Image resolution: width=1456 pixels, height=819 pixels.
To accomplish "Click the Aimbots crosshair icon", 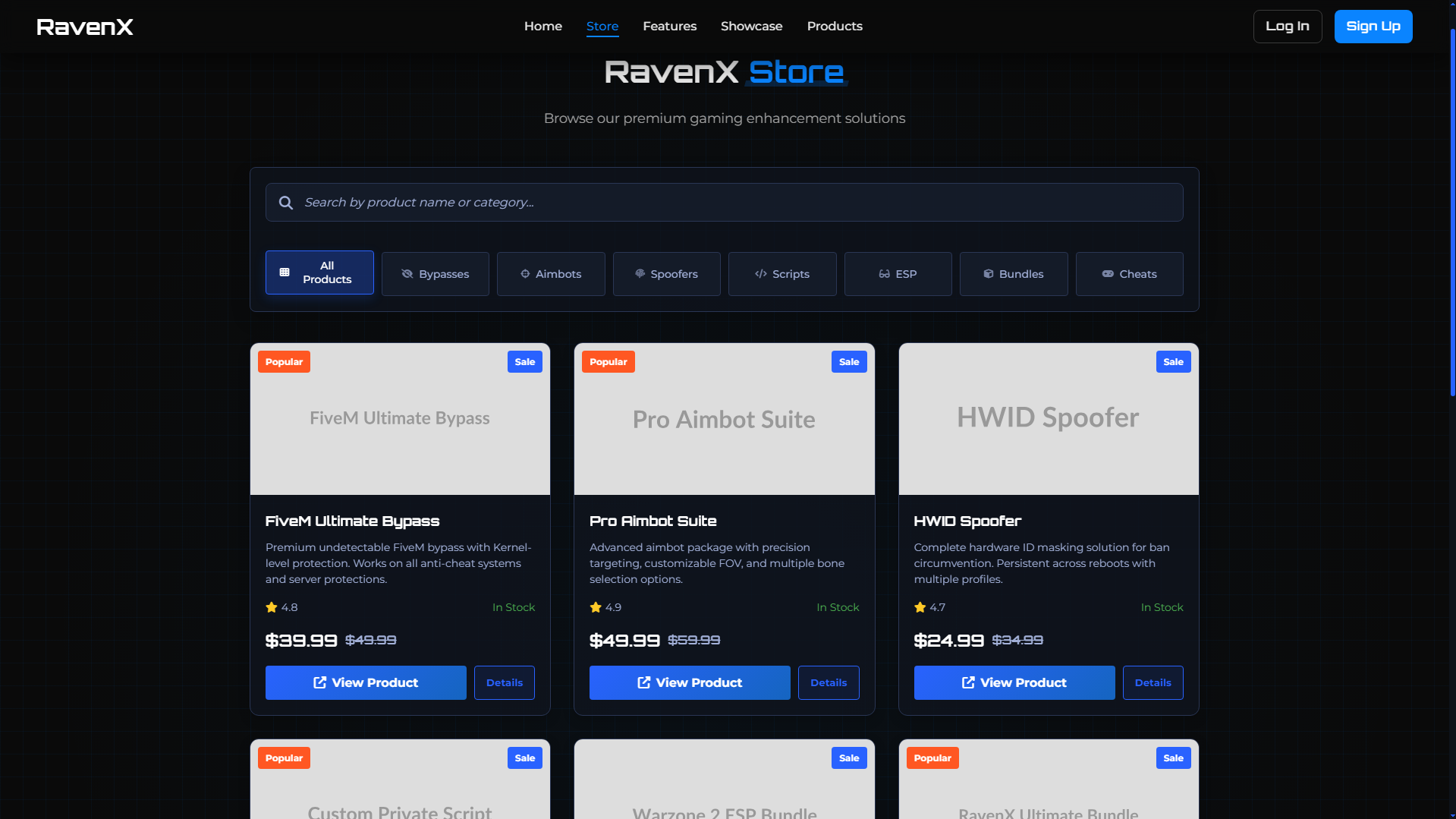I will pos(525,274).
